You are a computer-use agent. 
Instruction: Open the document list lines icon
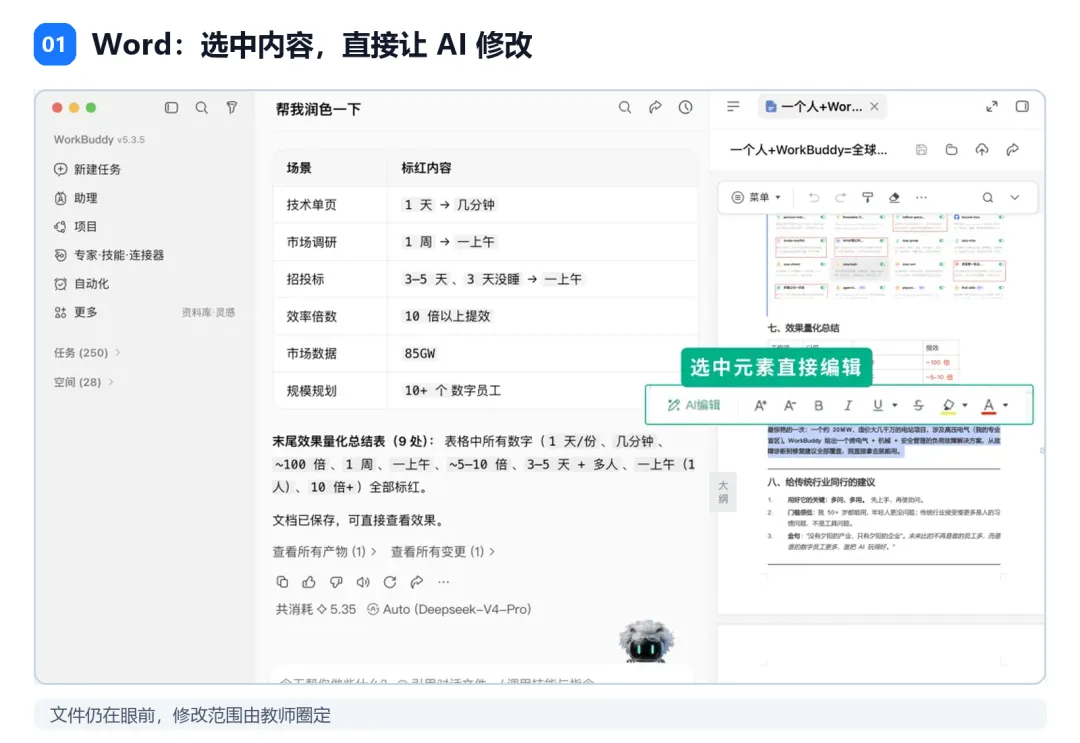pyautogui.click(x=733, y=106)
